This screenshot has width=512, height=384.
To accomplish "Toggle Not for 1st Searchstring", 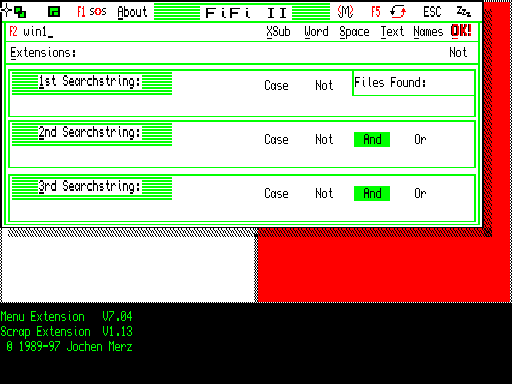I will click(x=324, y=85).
